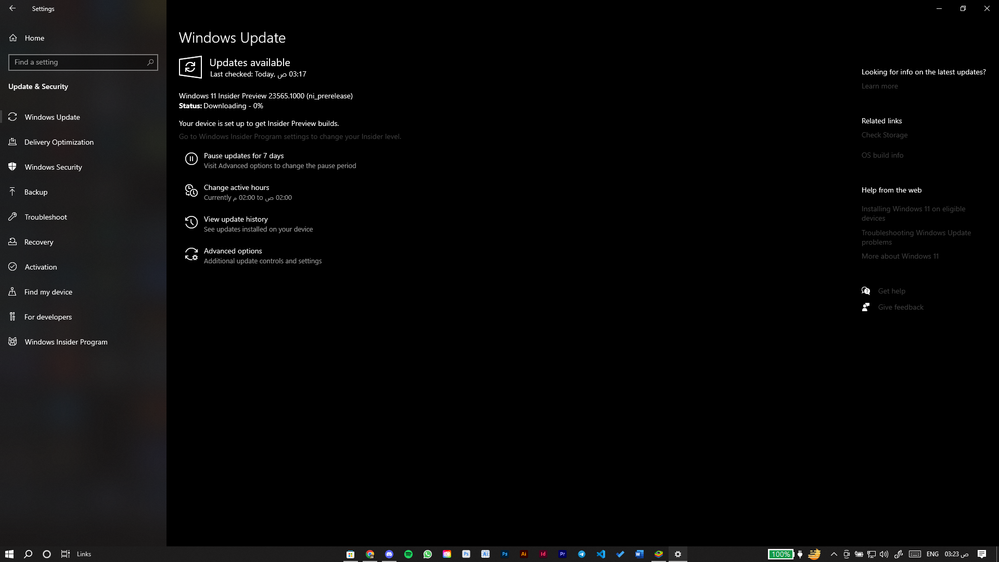
Task: Click the green 100% battery indicator
Action: (780, 554)
